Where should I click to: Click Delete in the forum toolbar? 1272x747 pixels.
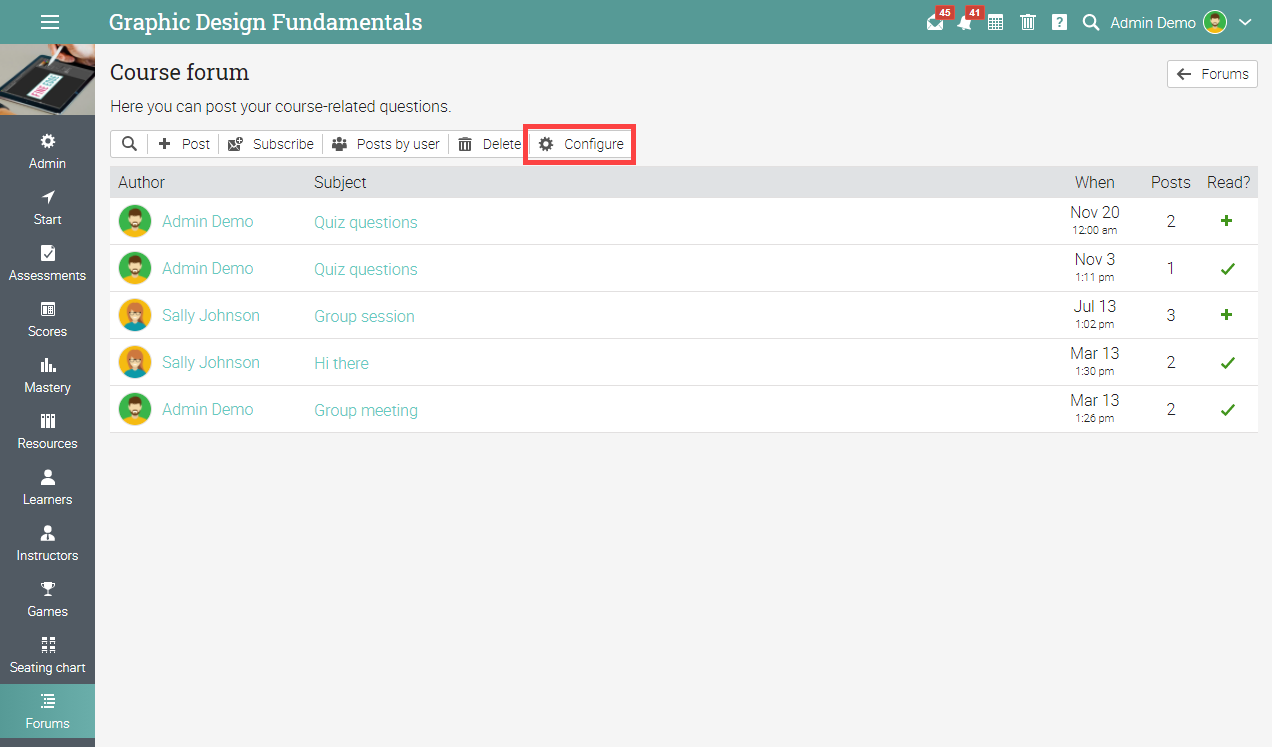(489, 144)
